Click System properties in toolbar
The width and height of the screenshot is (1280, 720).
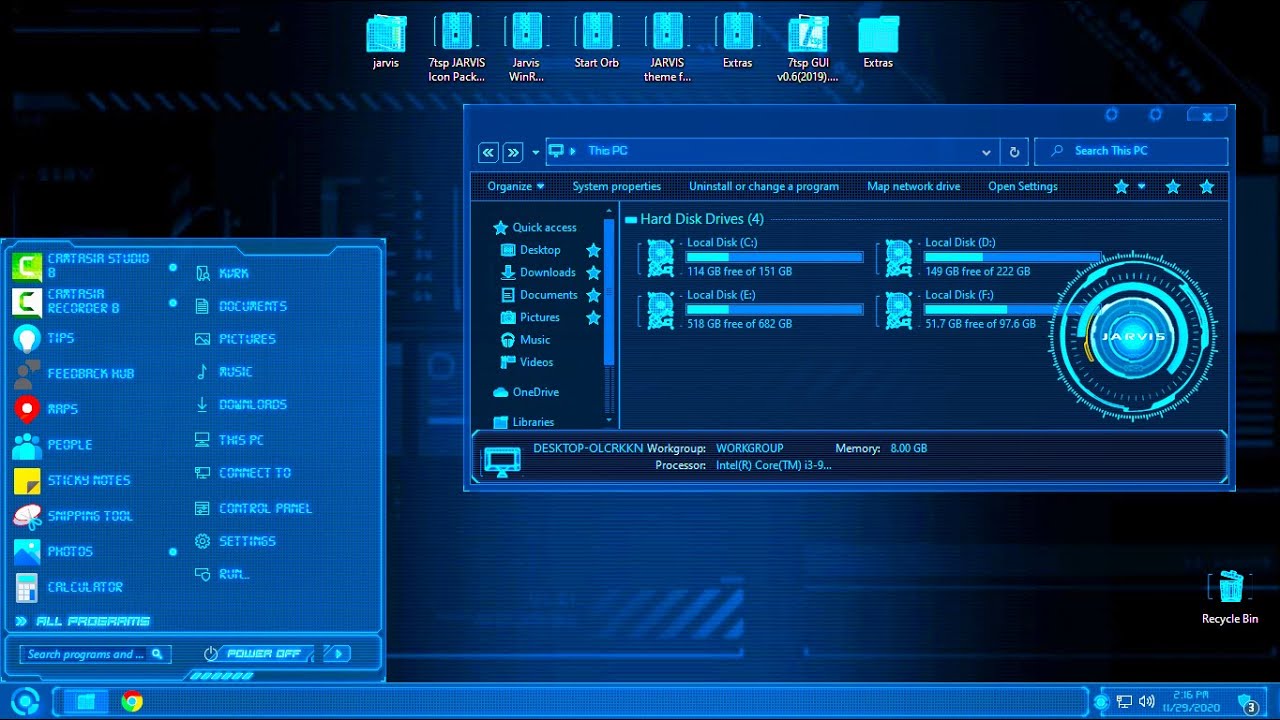pos(616,186)
